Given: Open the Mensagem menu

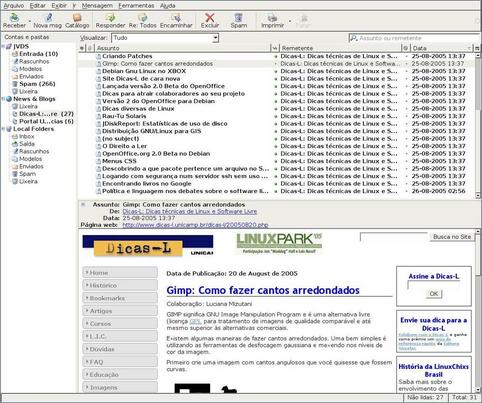Looking at the screenshot, I should tap(97, 6).
